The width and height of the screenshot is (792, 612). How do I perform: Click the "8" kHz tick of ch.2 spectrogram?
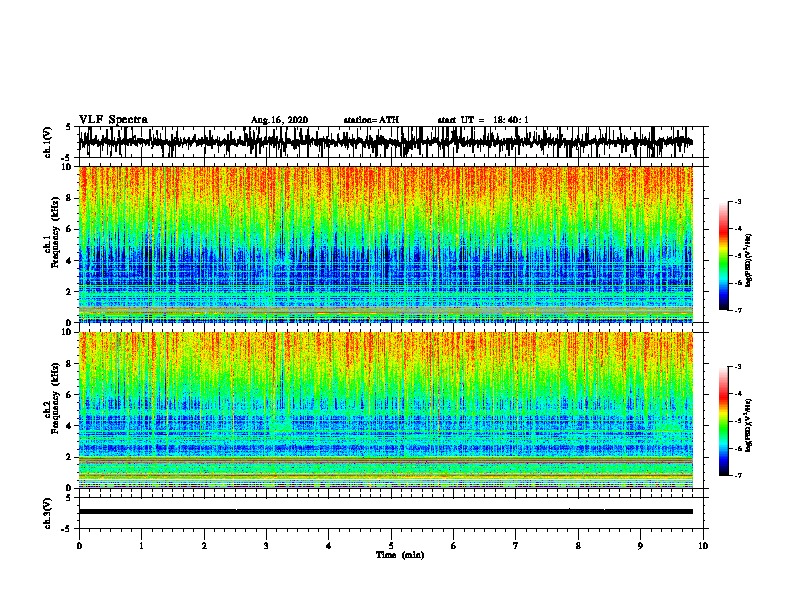[x=69, y=364]
